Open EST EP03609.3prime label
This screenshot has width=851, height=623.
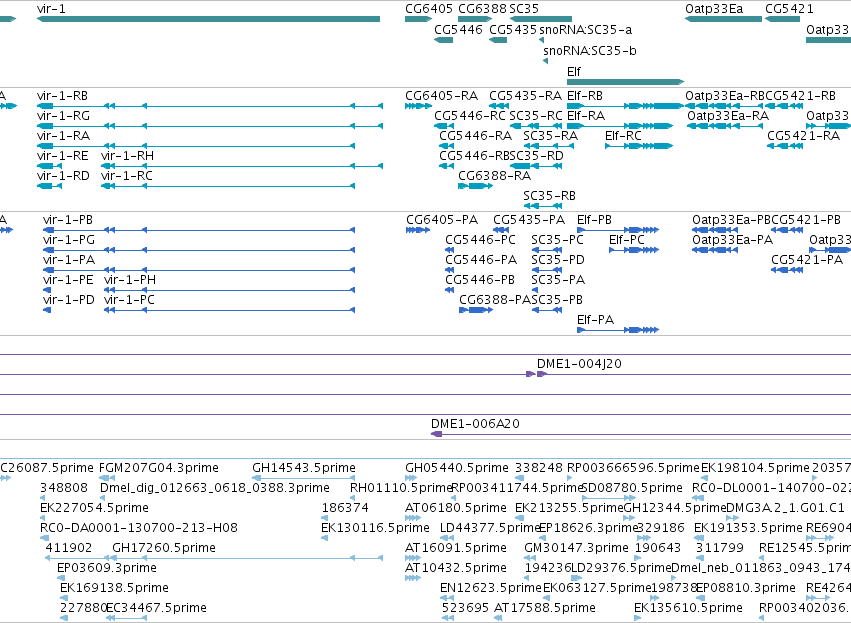pos(107,568)
